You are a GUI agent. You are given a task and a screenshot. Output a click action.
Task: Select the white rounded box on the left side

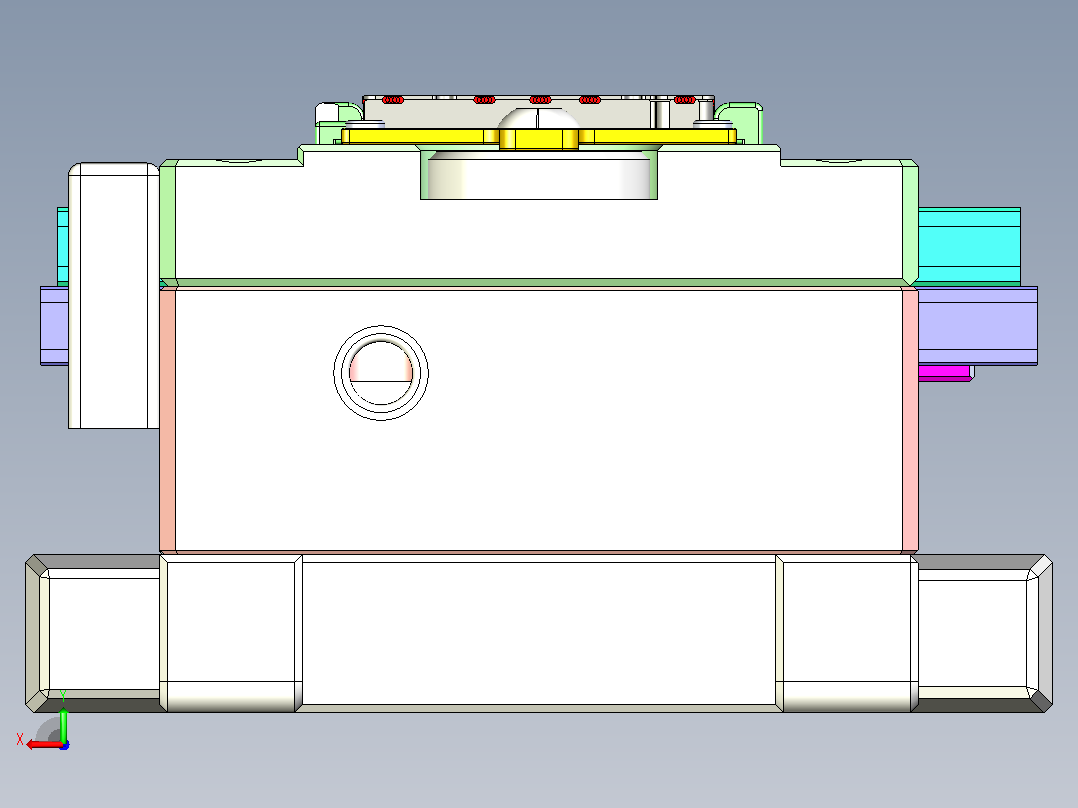pyautogui.click(x=113, y=296)
